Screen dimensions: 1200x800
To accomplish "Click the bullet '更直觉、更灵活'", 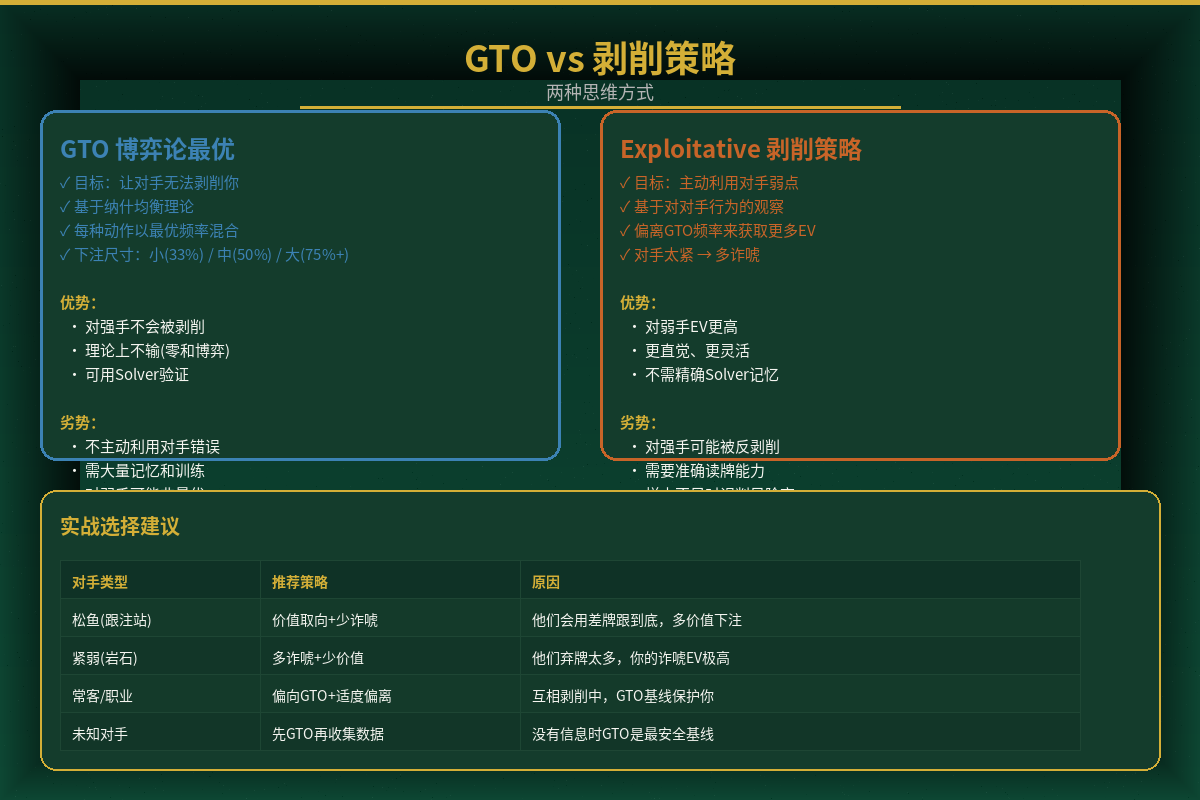I will click(x=696, y=351).
